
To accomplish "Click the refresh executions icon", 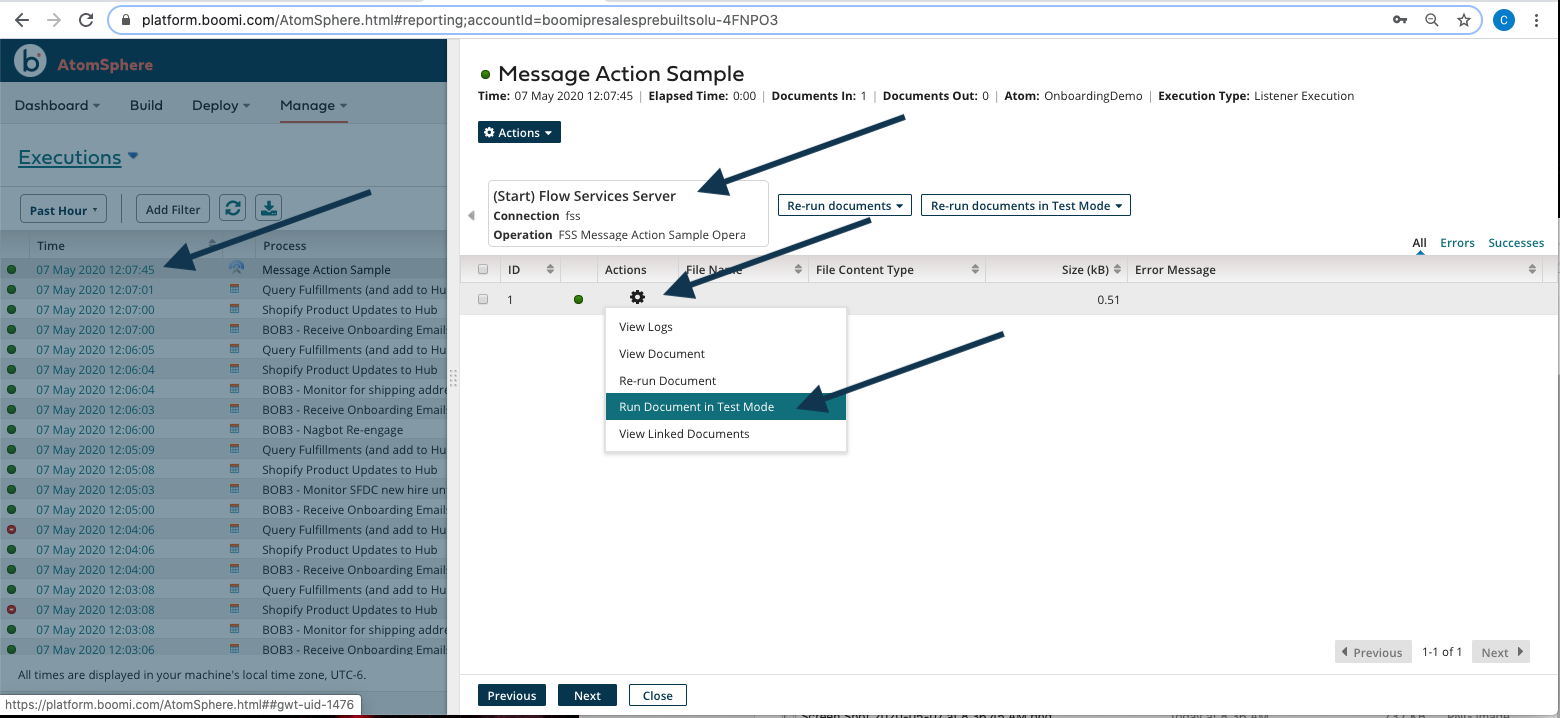I will [x=232, y=208].
